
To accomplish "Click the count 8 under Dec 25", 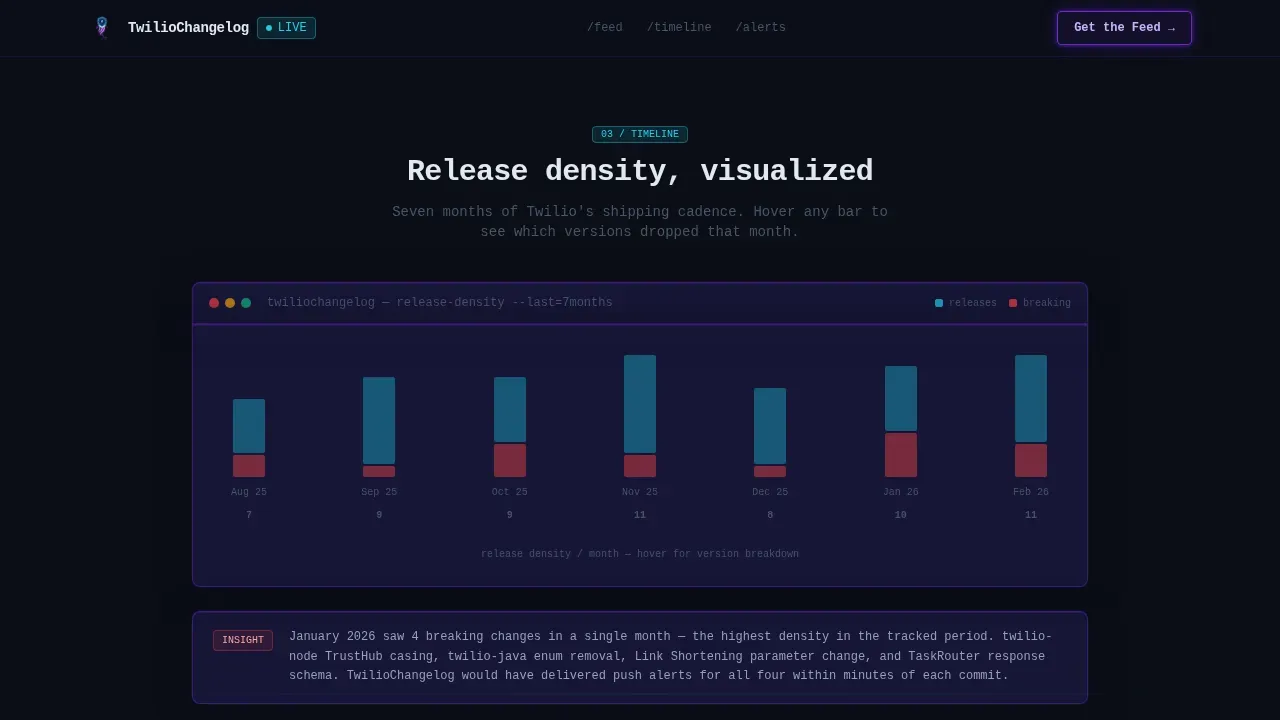I will tap(770, 515).
